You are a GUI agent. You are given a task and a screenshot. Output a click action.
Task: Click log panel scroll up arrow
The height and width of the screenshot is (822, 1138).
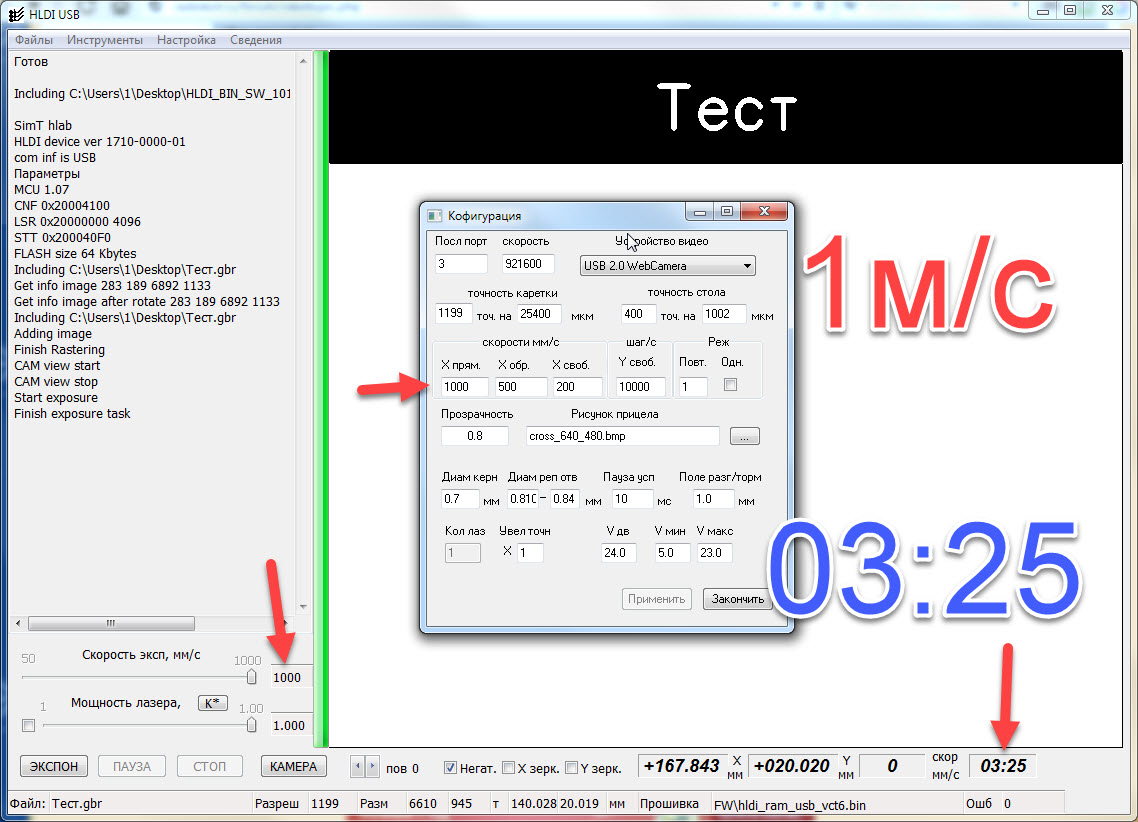point(303,62)
